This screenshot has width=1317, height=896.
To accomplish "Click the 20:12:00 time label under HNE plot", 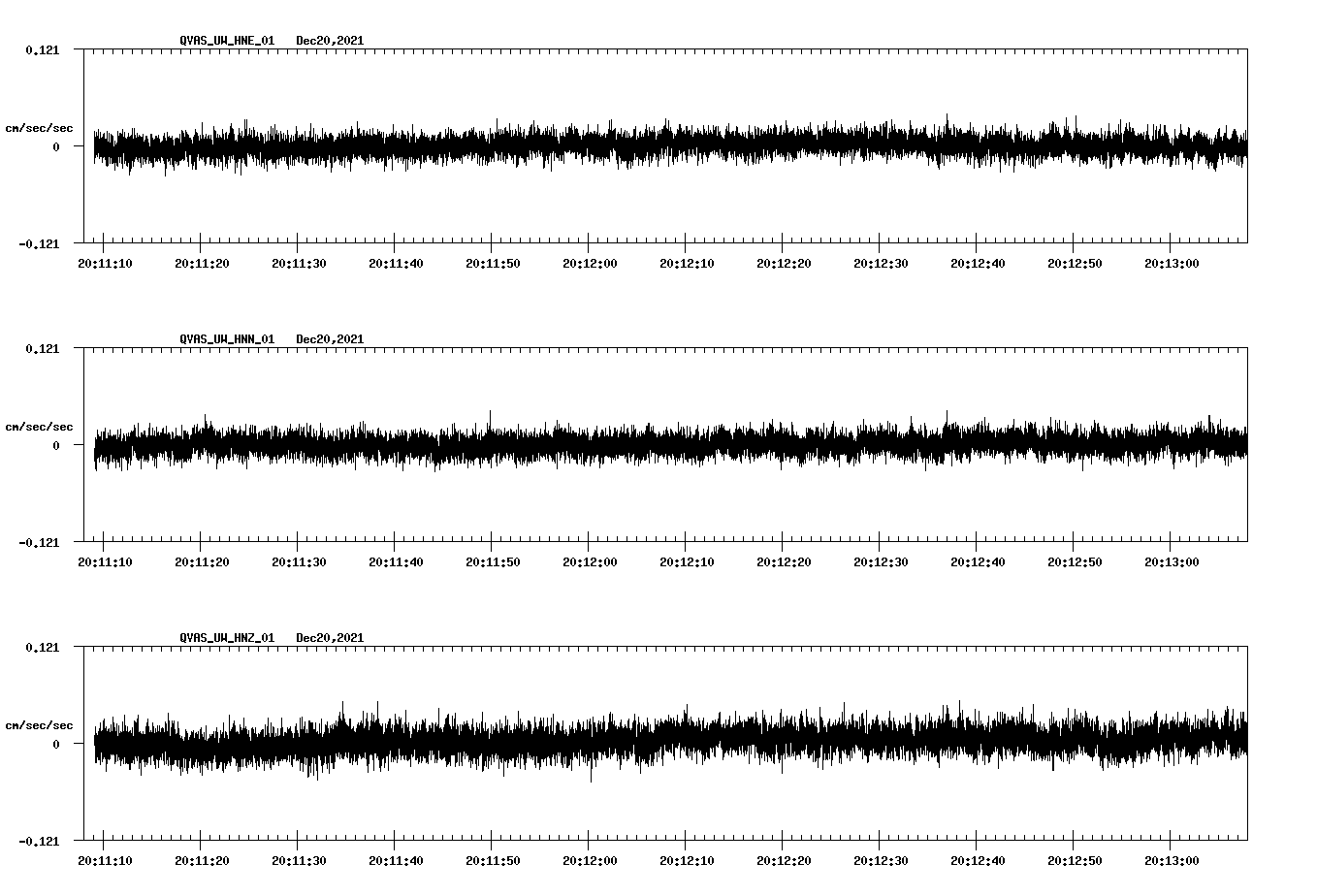I will (x=590, y=263).
